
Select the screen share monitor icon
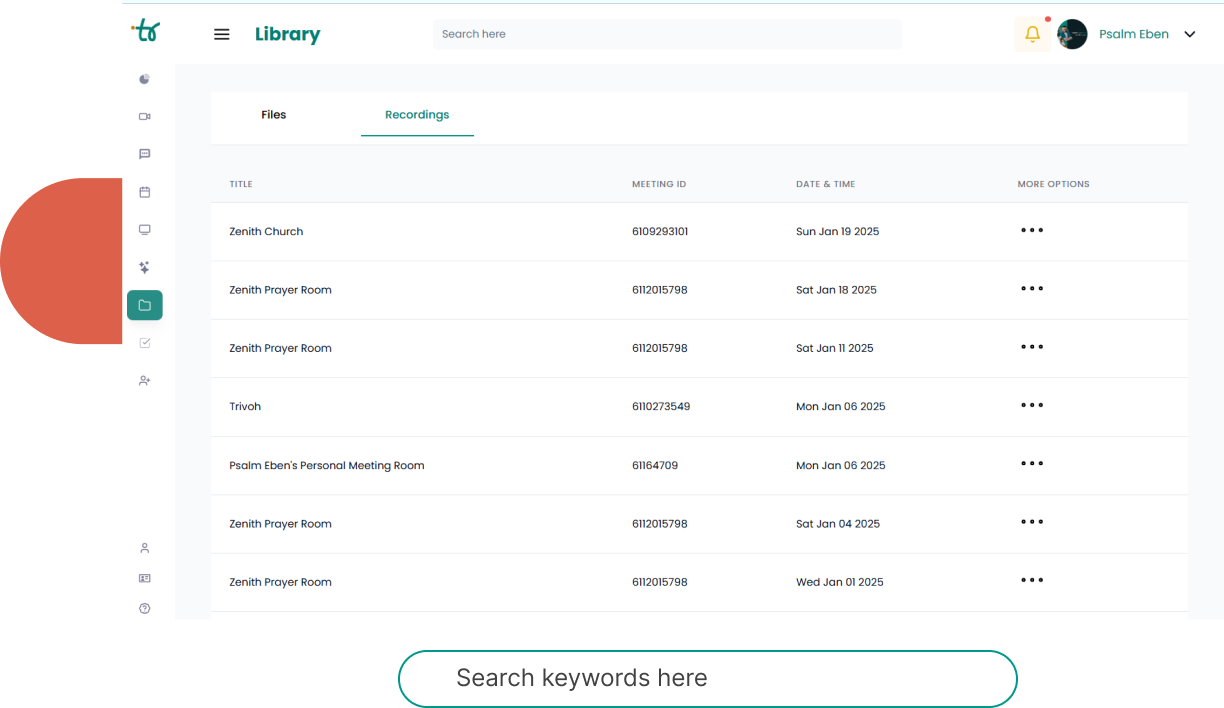click(x=144, y=229)
